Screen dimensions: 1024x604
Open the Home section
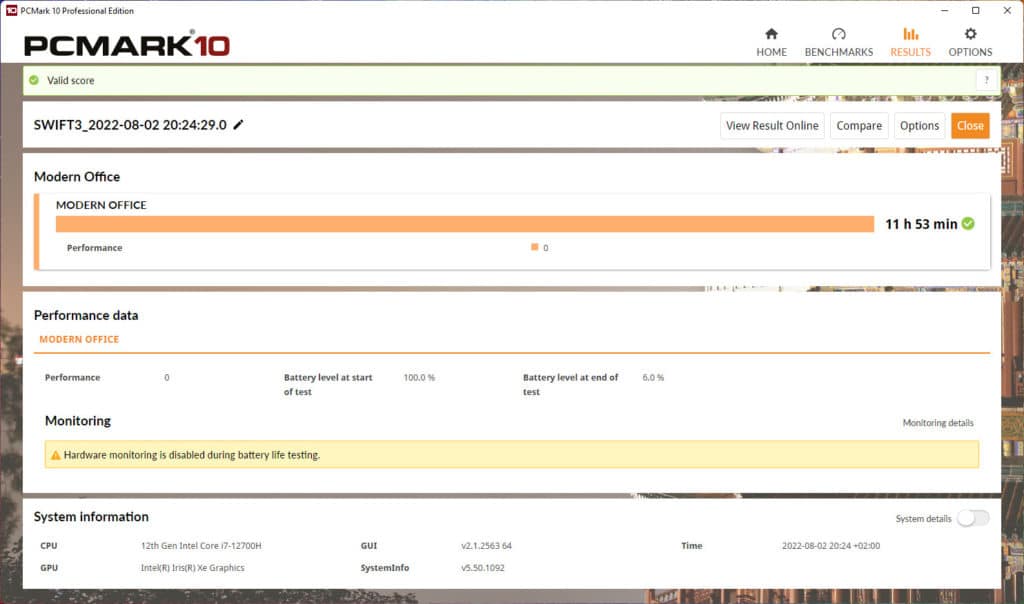[x=771, y=42]
